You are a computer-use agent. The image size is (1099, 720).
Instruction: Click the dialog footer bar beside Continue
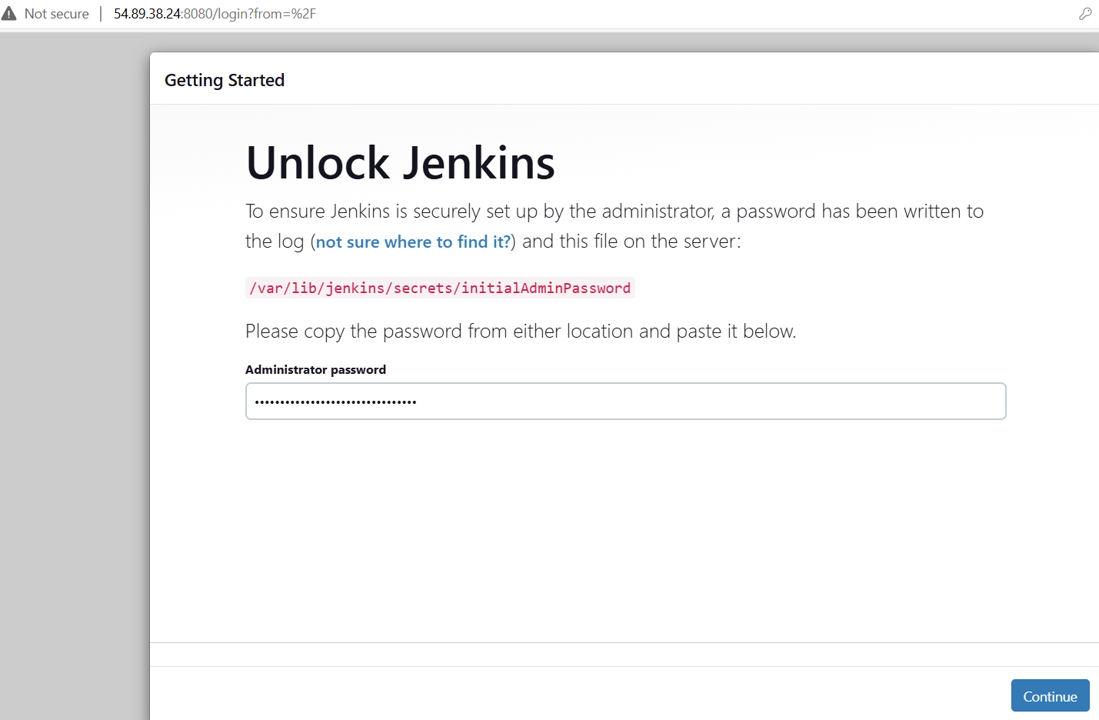tap(575, 694)
